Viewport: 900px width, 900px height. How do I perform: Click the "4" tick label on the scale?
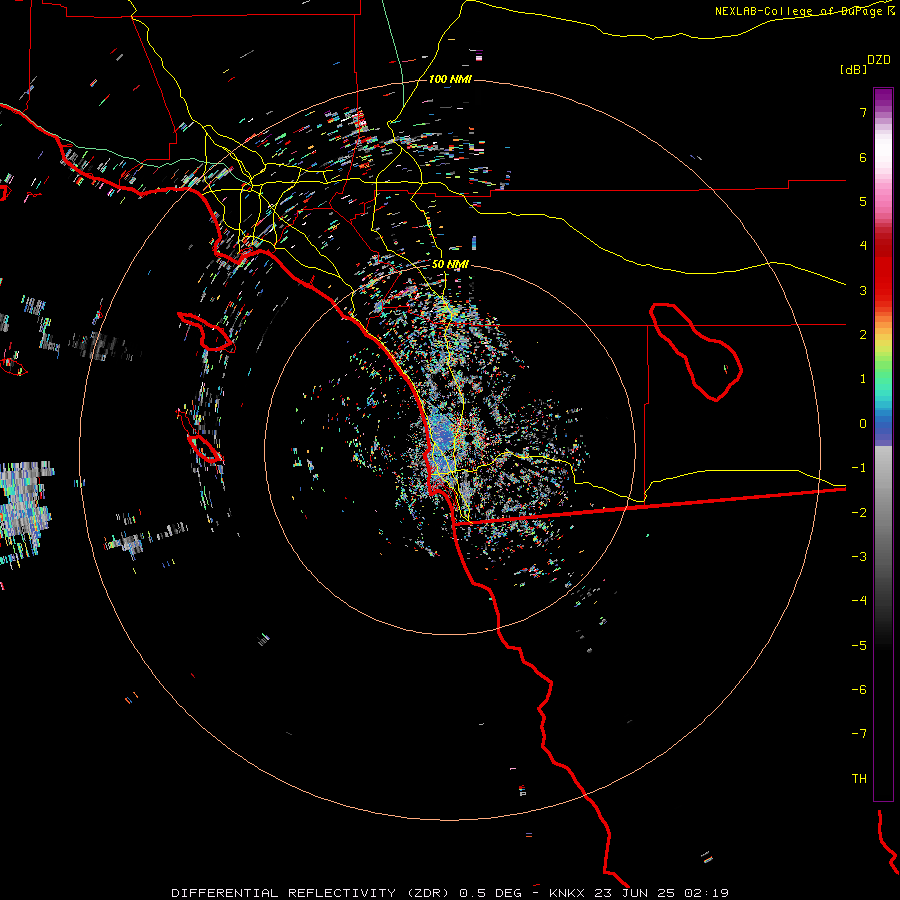pos(863,246)
